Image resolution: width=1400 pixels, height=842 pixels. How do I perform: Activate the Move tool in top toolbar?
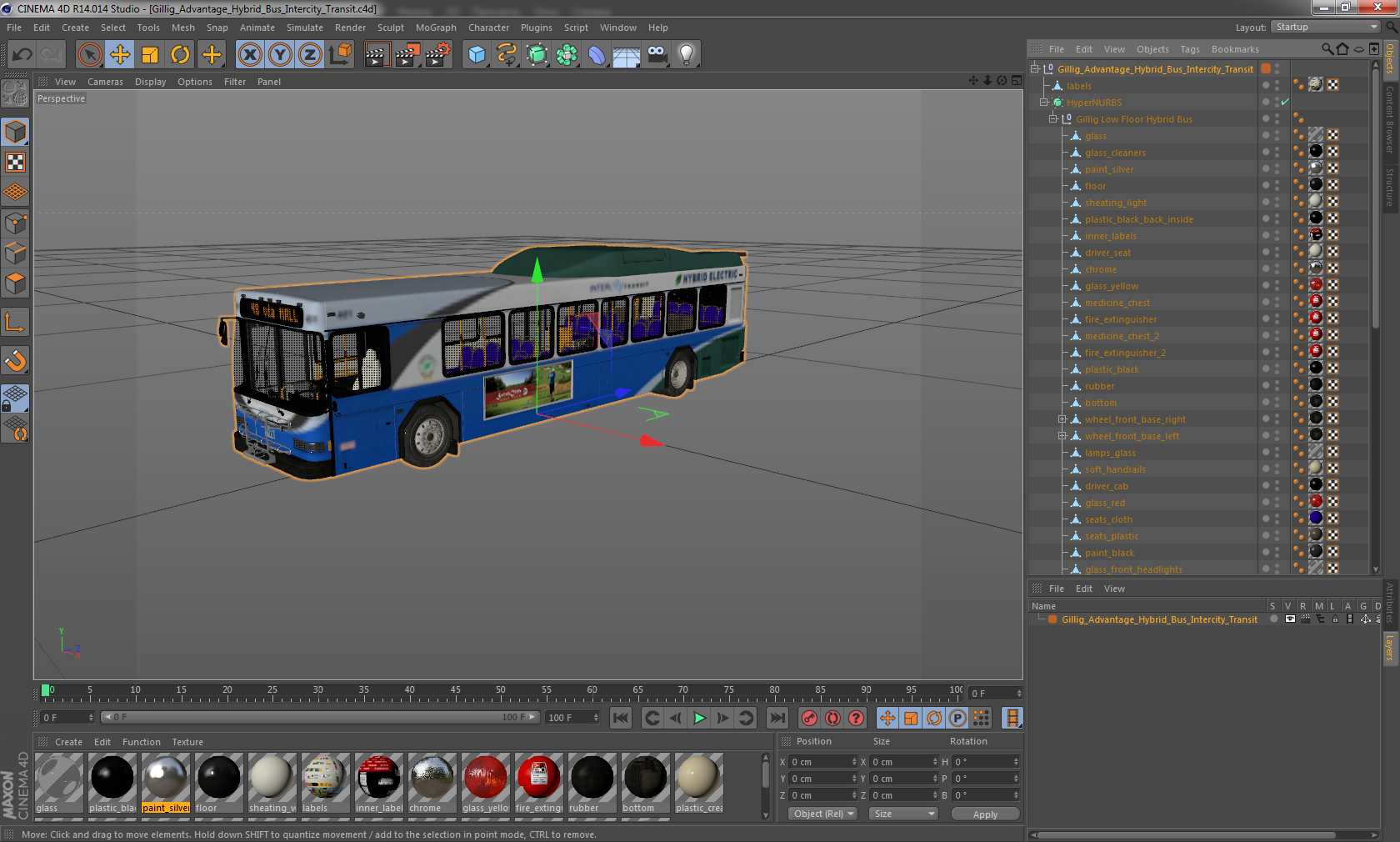pos(120,55)
